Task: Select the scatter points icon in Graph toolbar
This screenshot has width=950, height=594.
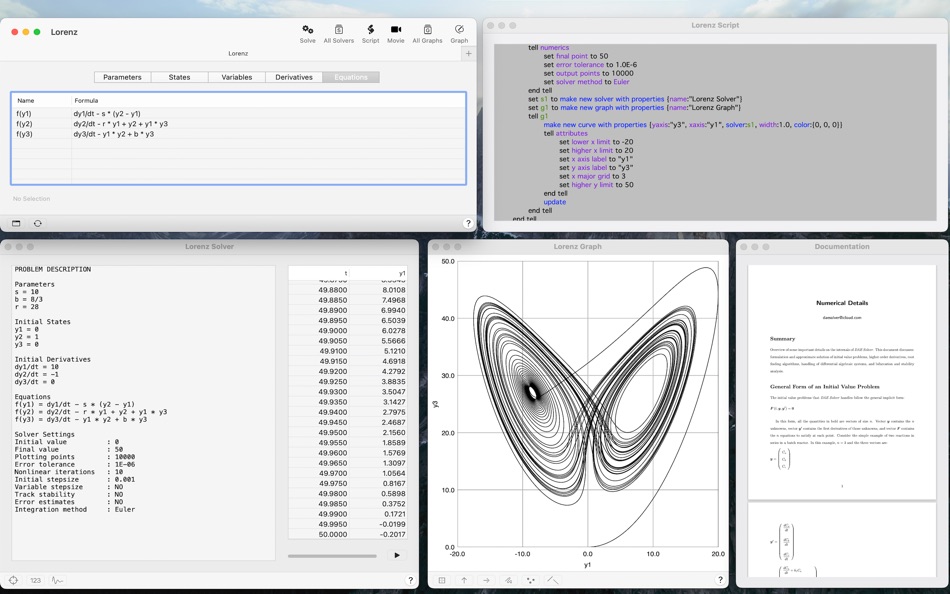Action: 530,579
